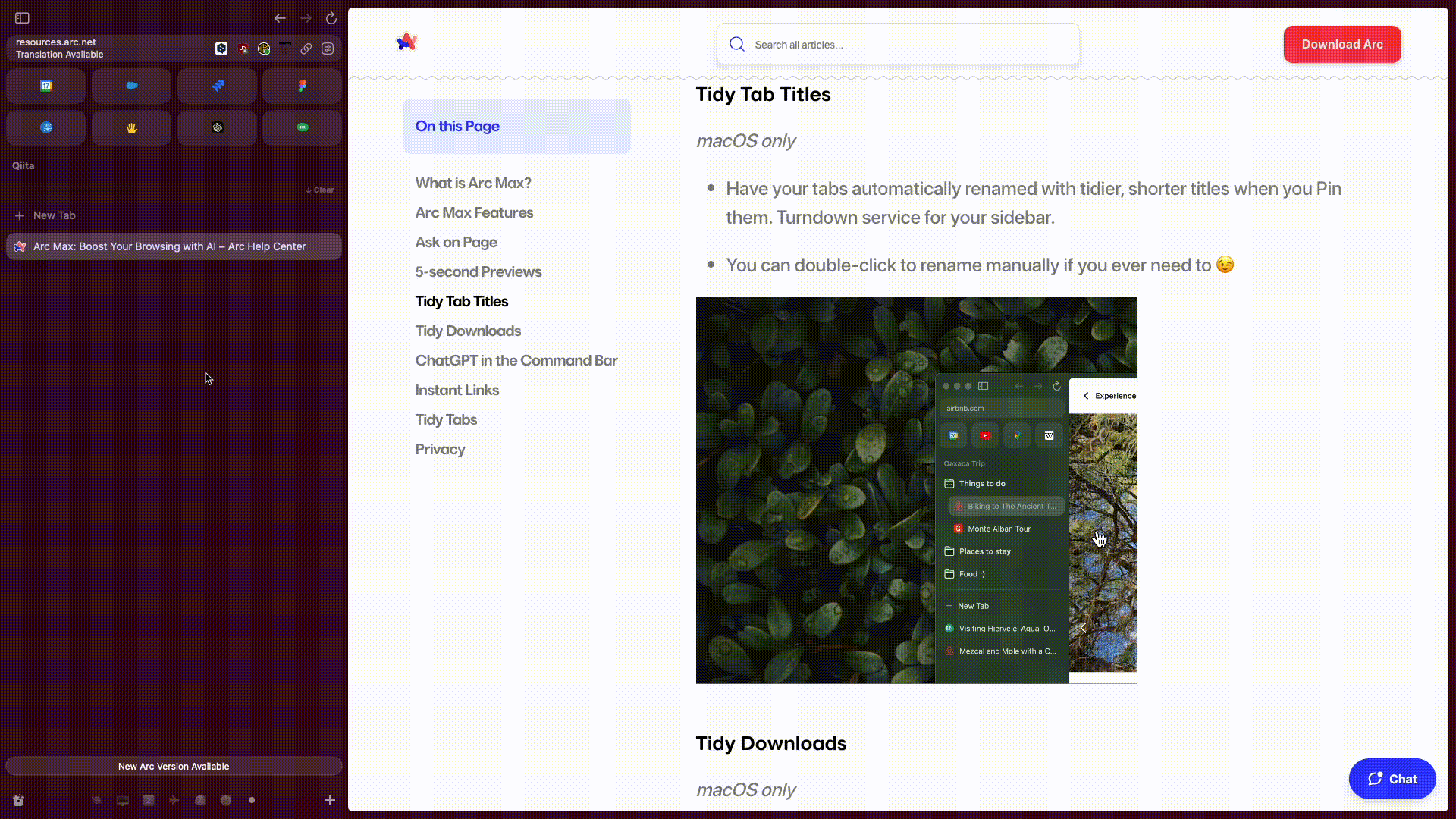
Task: Open the pinned Figma favorite
Action: click(x=302, y=86)
